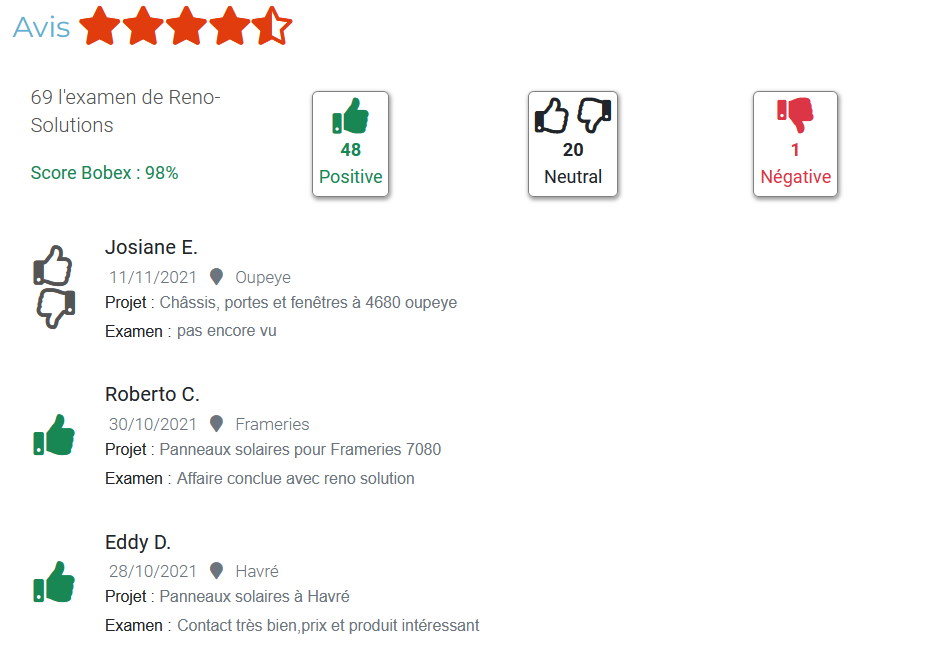This screenshot has height=658, width=931.
Task: Click the location pin beside Frameries
Action: pos(216,424)
